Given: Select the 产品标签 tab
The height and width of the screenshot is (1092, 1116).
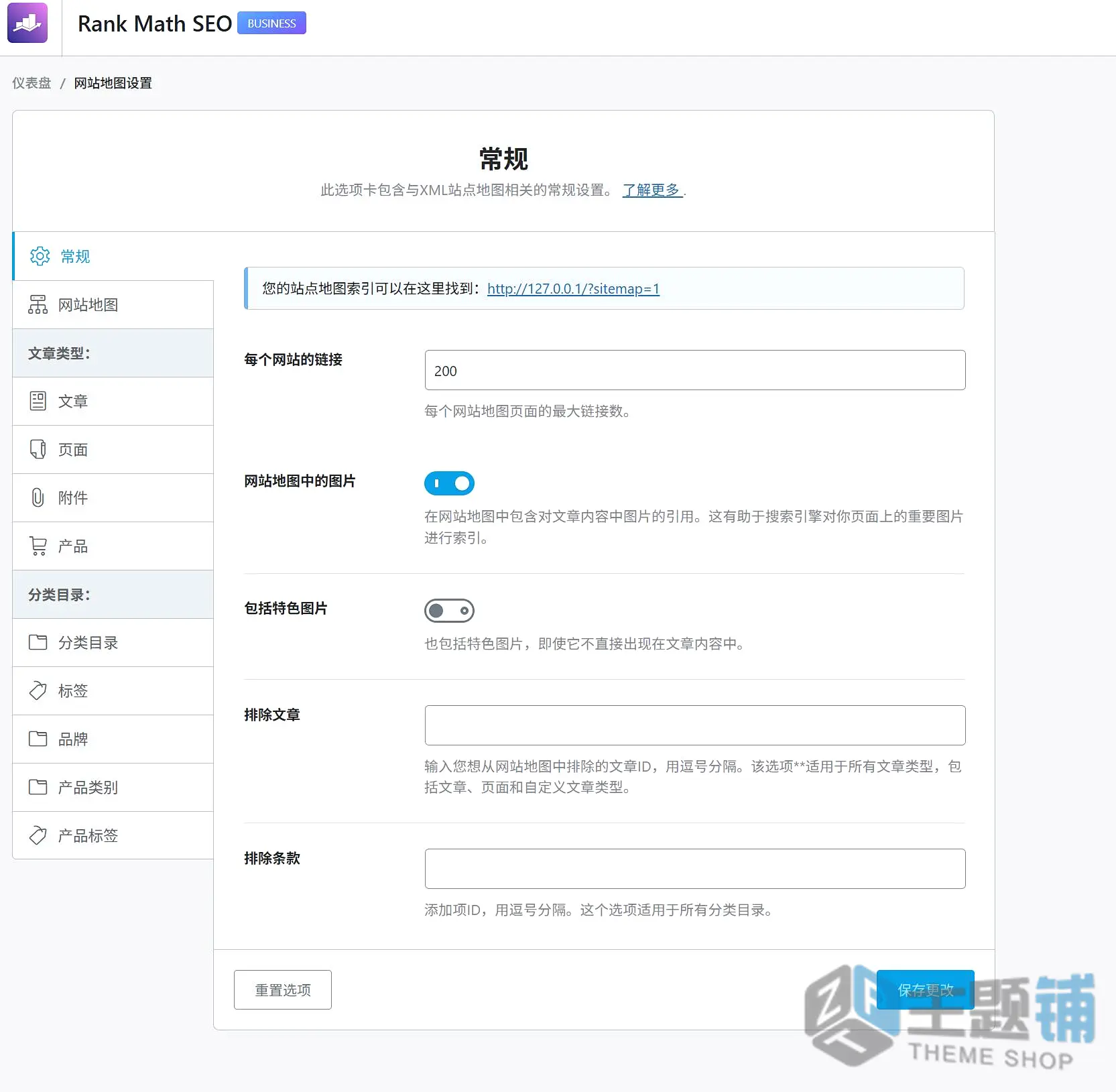Looking at the screenshot, I should pos(113,835).
